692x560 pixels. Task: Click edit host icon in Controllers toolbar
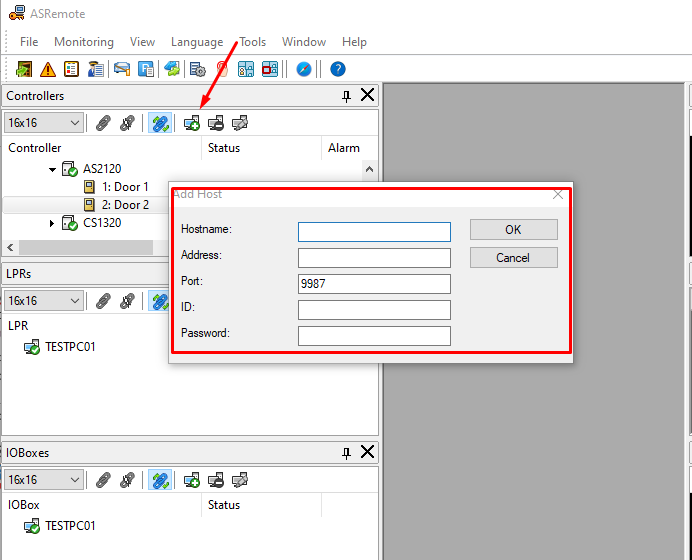pyautogui.click(x=240, y=123)
